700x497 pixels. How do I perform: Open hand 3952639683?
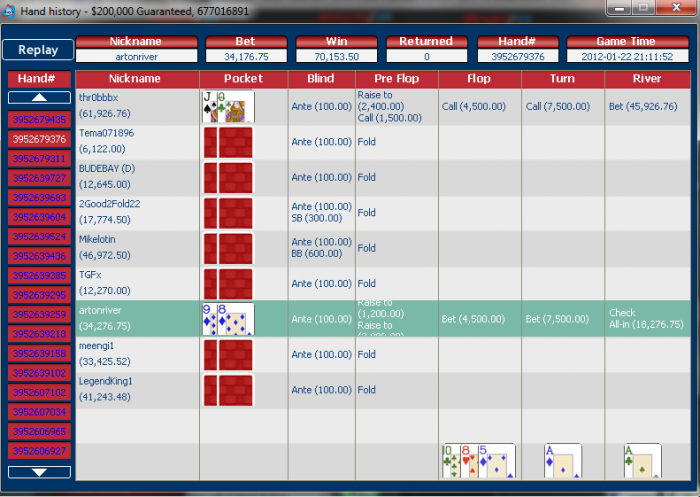pos(39,197)
